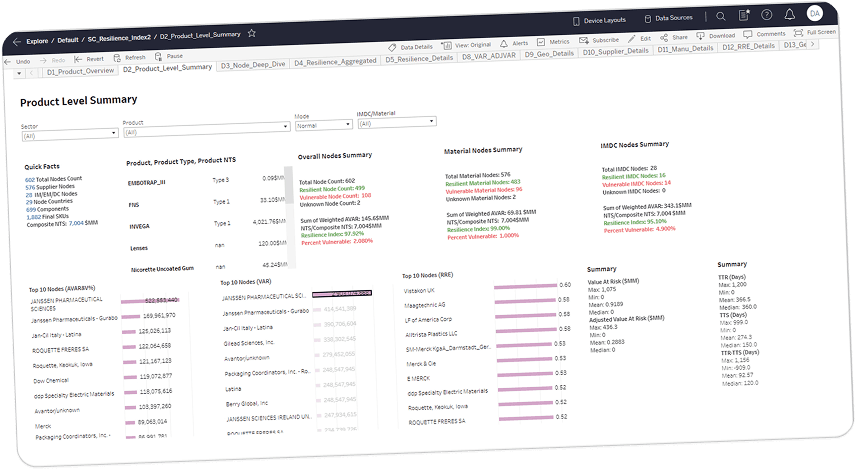This screenshot has width=857, height=471.
Task: Click Janssen Pharmaceutical Sciences AVAR bar
Action: (x=150, y=301)
